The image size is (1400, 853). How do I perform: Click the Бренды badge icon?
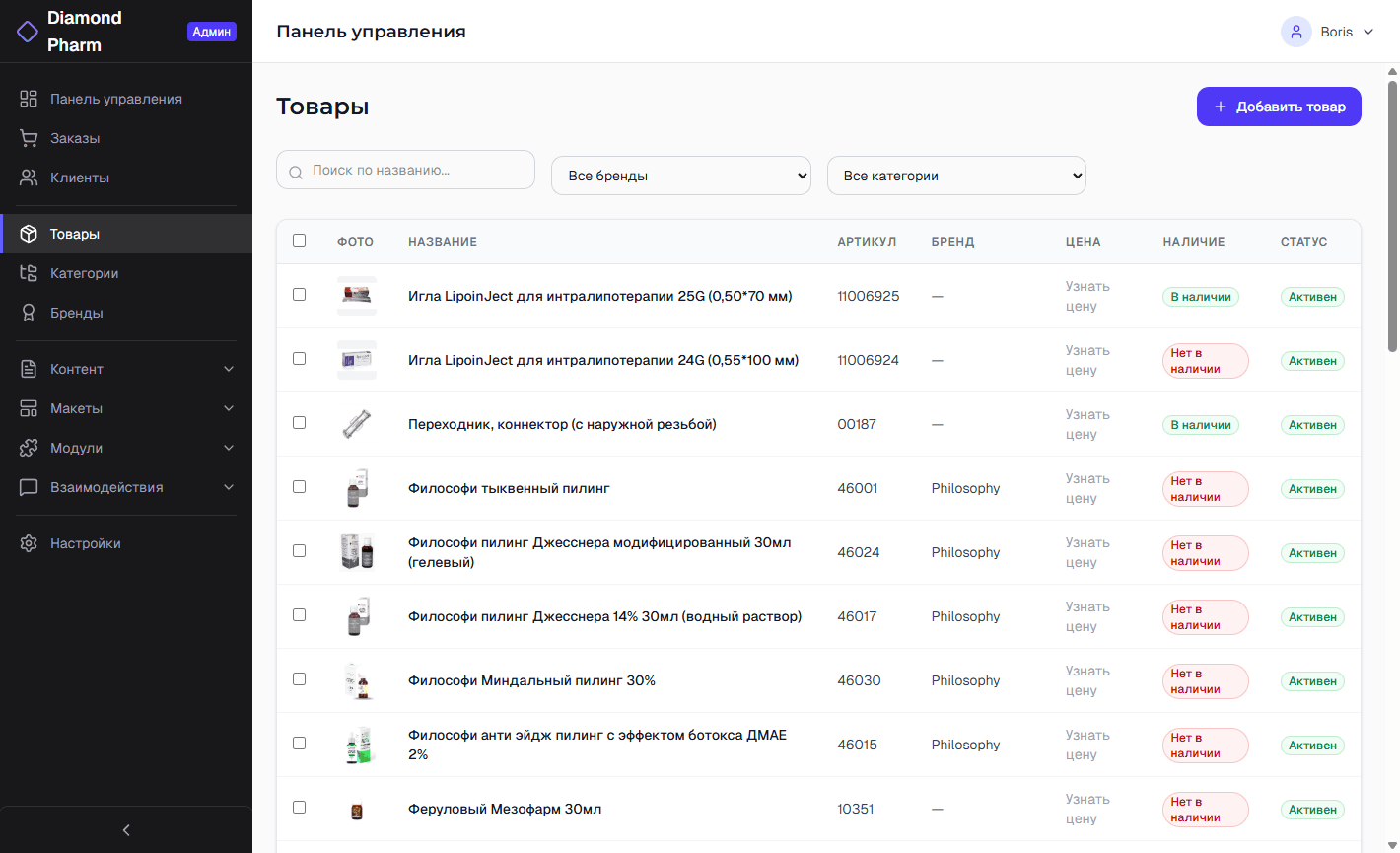29,313
